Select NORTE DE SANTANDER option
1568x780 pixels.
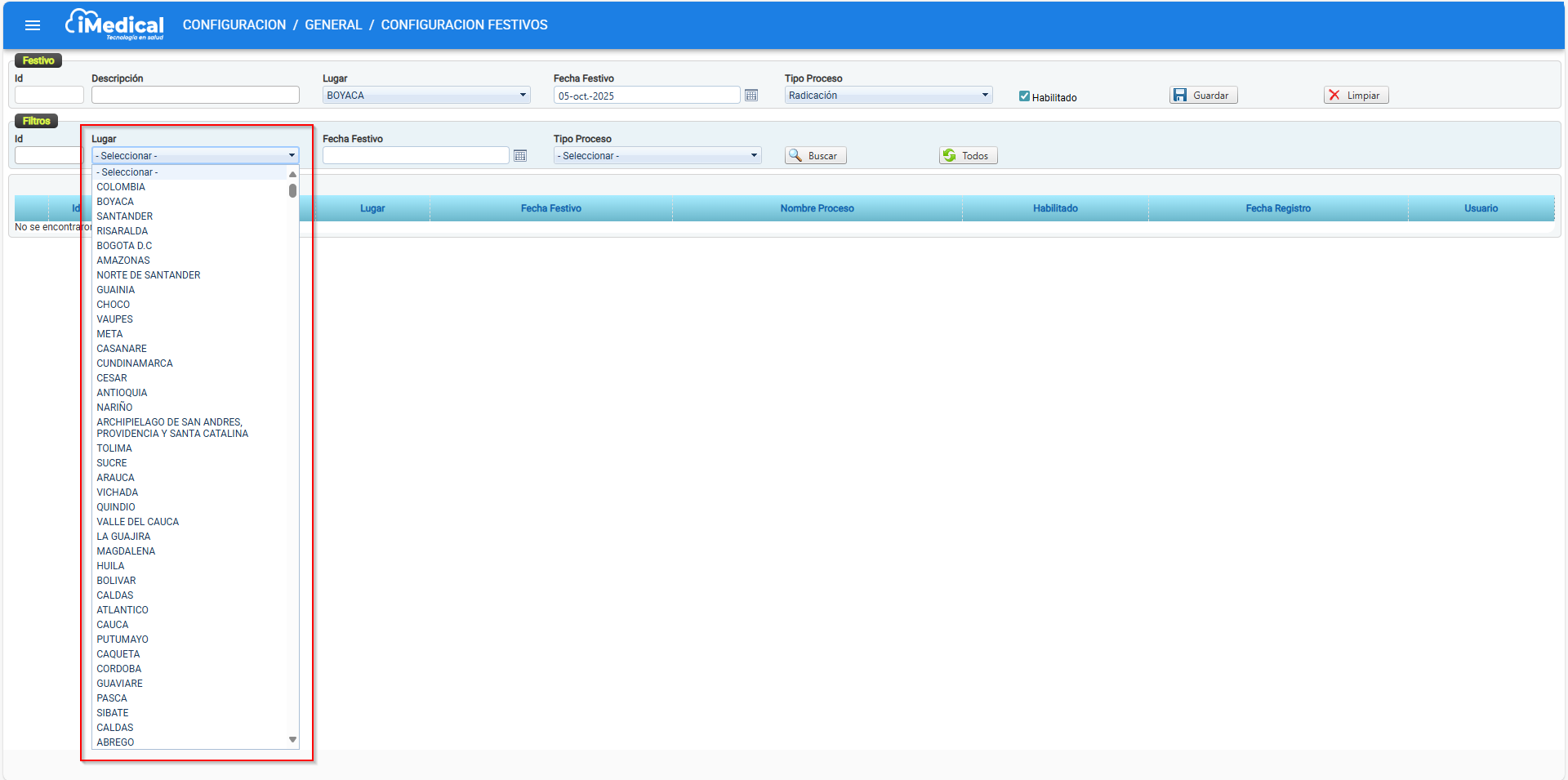[148, 275]
